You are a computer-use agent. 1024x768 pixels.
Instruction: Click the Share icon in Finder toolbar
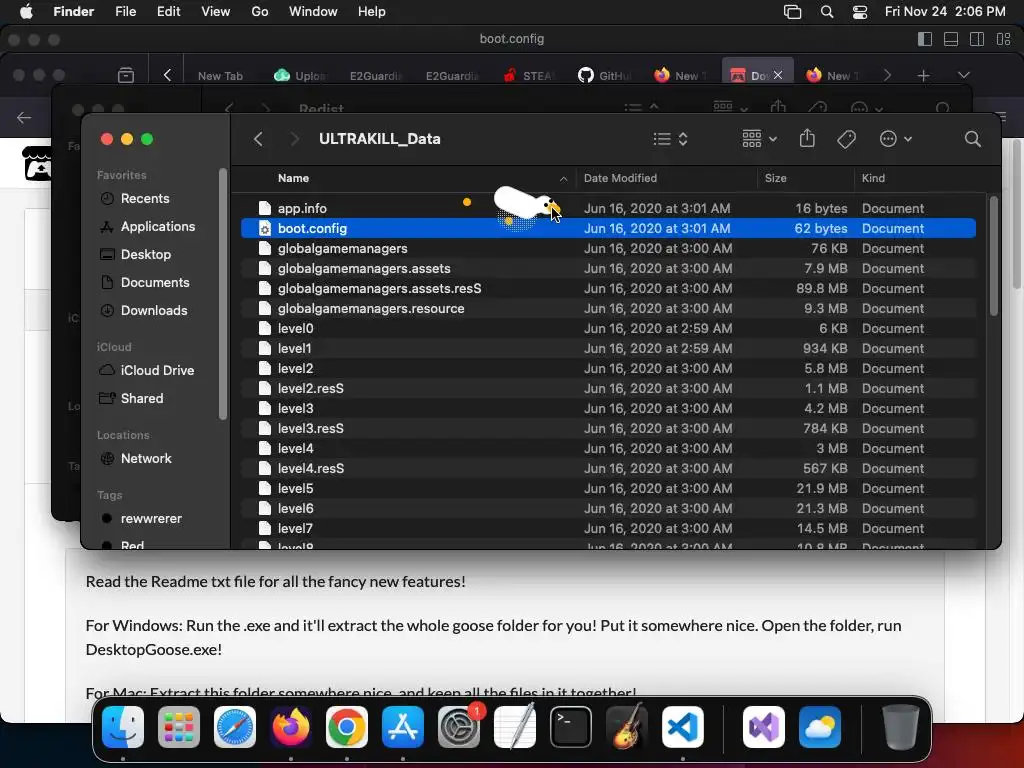tap(807, 138)
